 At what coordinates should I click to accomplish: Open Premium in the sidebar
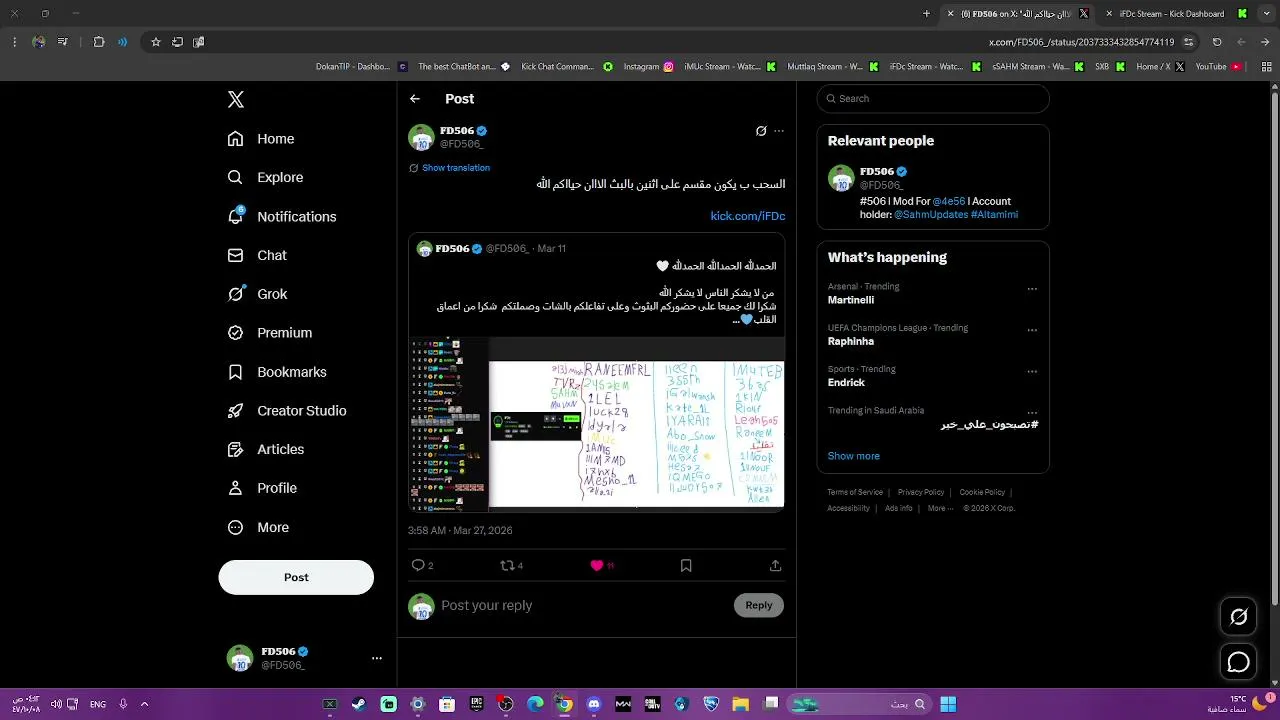[x=270, y=333]
